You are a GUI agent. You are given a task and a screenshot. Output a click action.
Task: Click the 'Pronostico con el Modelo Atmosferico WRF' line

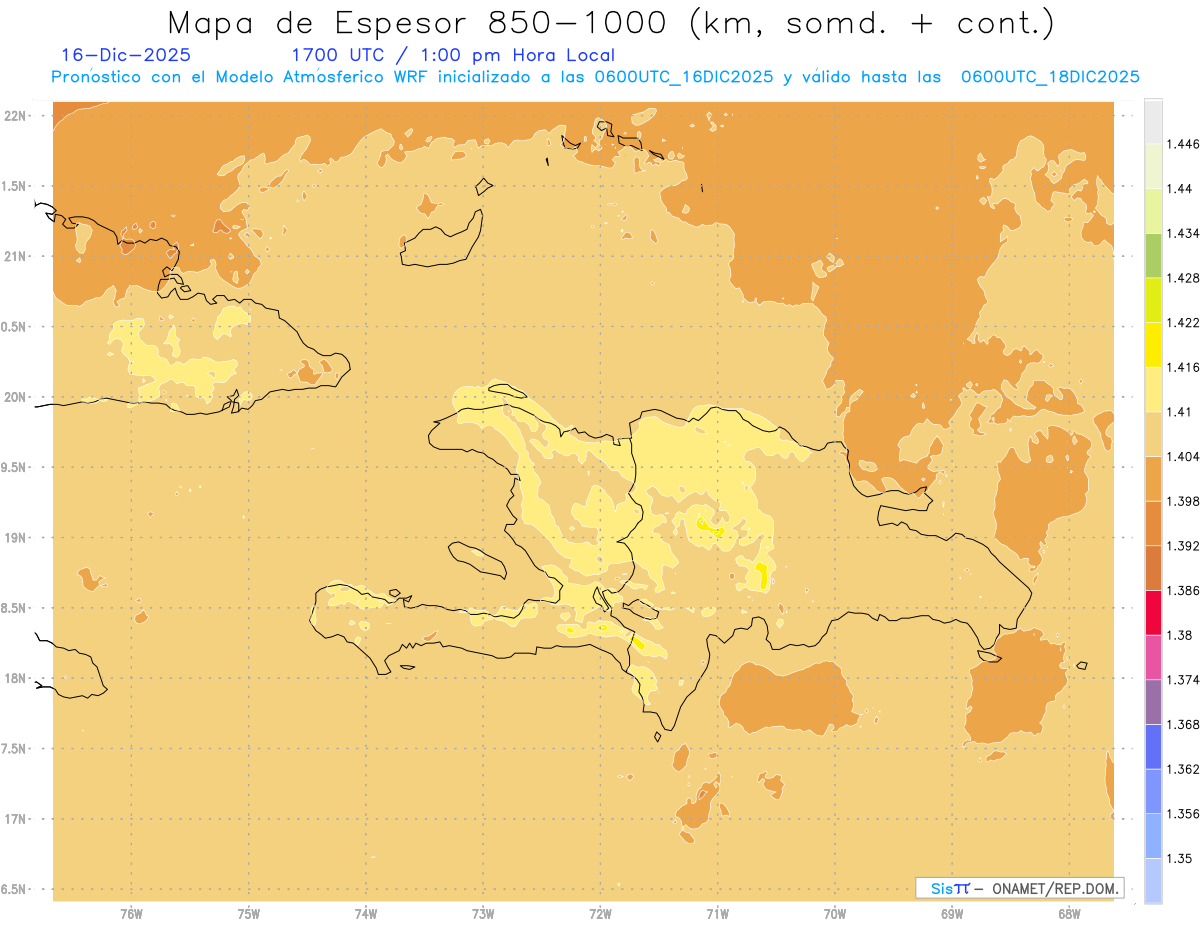pyautogui.click(x=595, y=77)
